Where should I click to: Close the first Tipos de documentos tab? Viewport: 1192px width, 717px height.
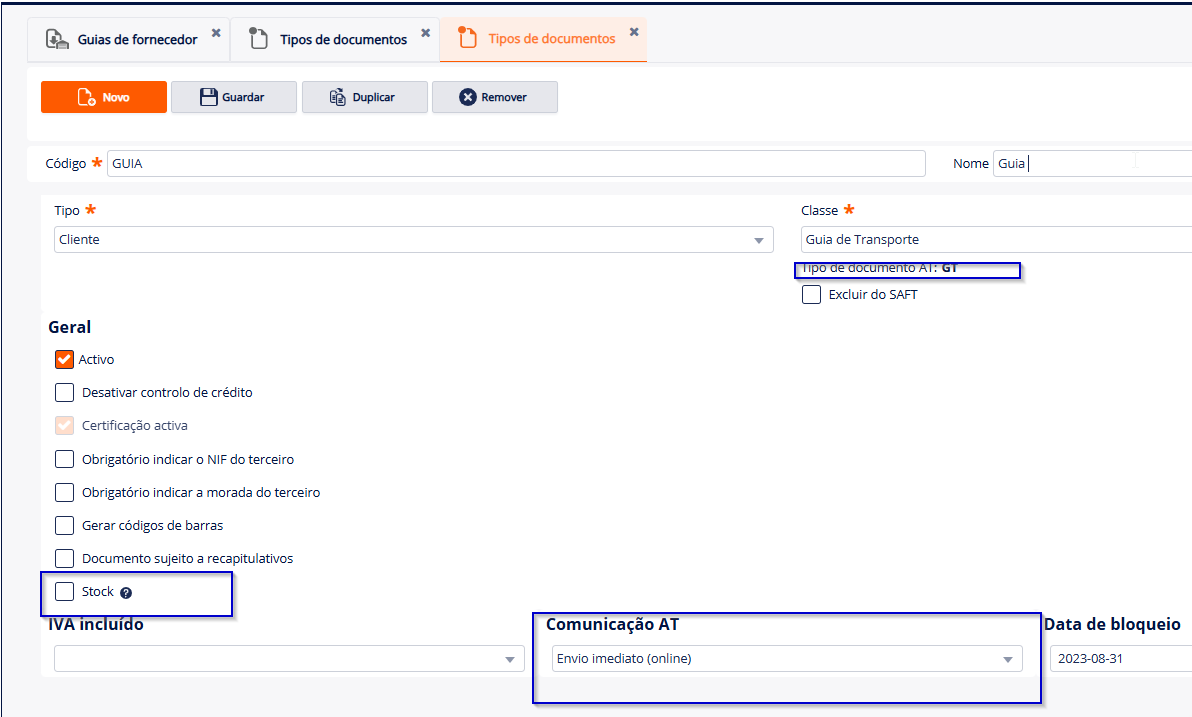[x=425, y=33]
